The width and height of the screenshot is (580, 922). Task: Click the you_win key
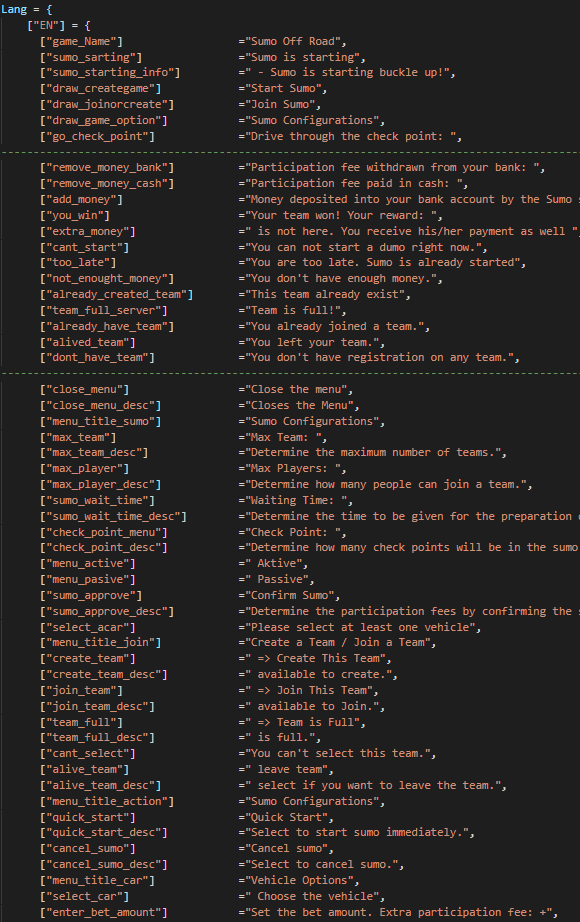[75, 215]
